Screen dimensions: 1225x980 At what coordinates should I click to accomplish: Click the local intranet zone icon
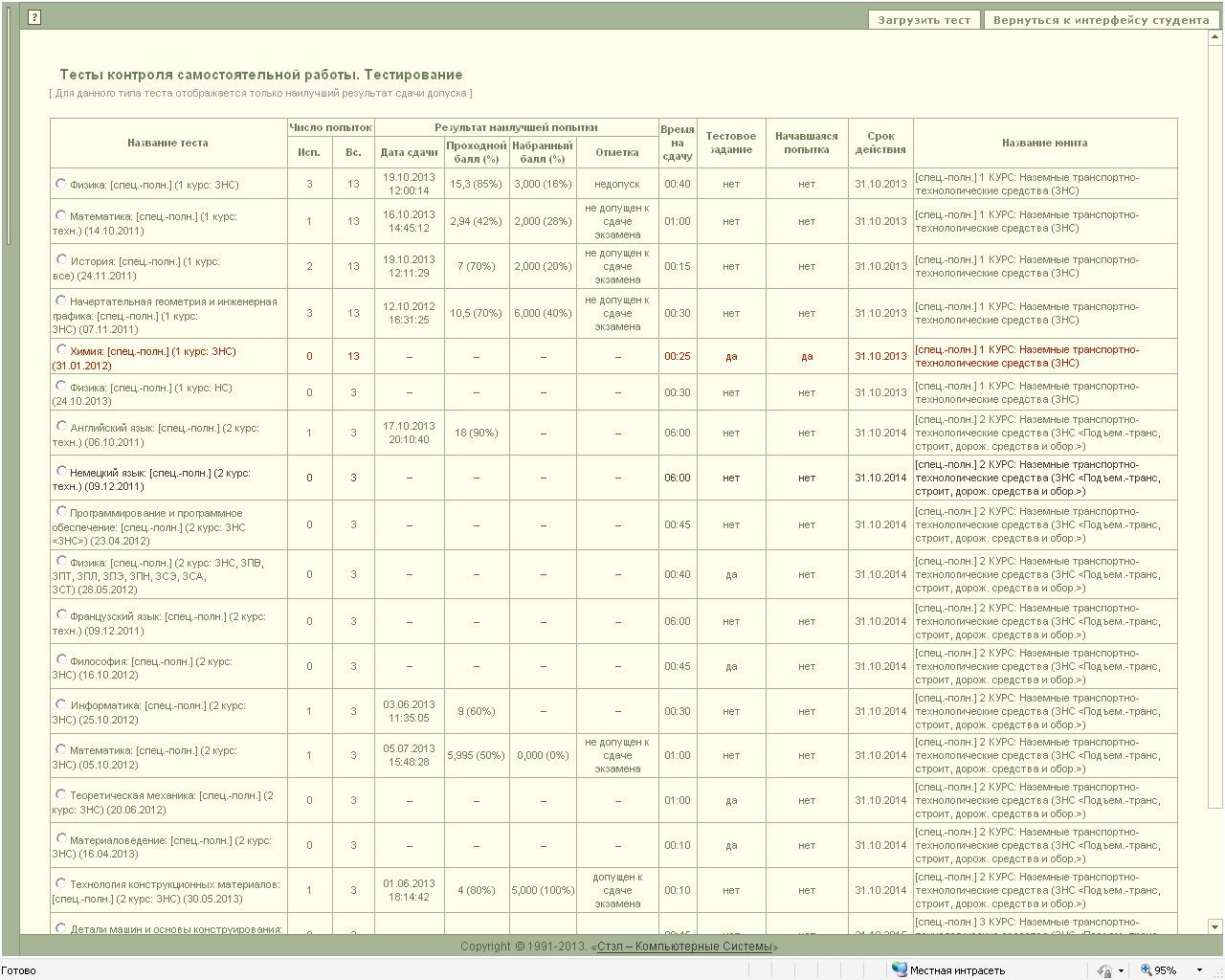[x=899, y=969]
